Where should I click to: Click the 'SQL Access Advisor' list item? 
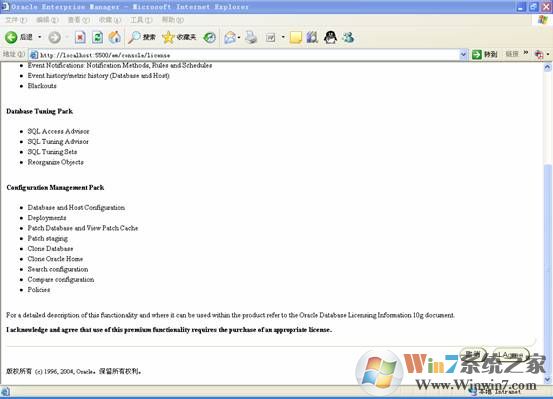point(58,131)
